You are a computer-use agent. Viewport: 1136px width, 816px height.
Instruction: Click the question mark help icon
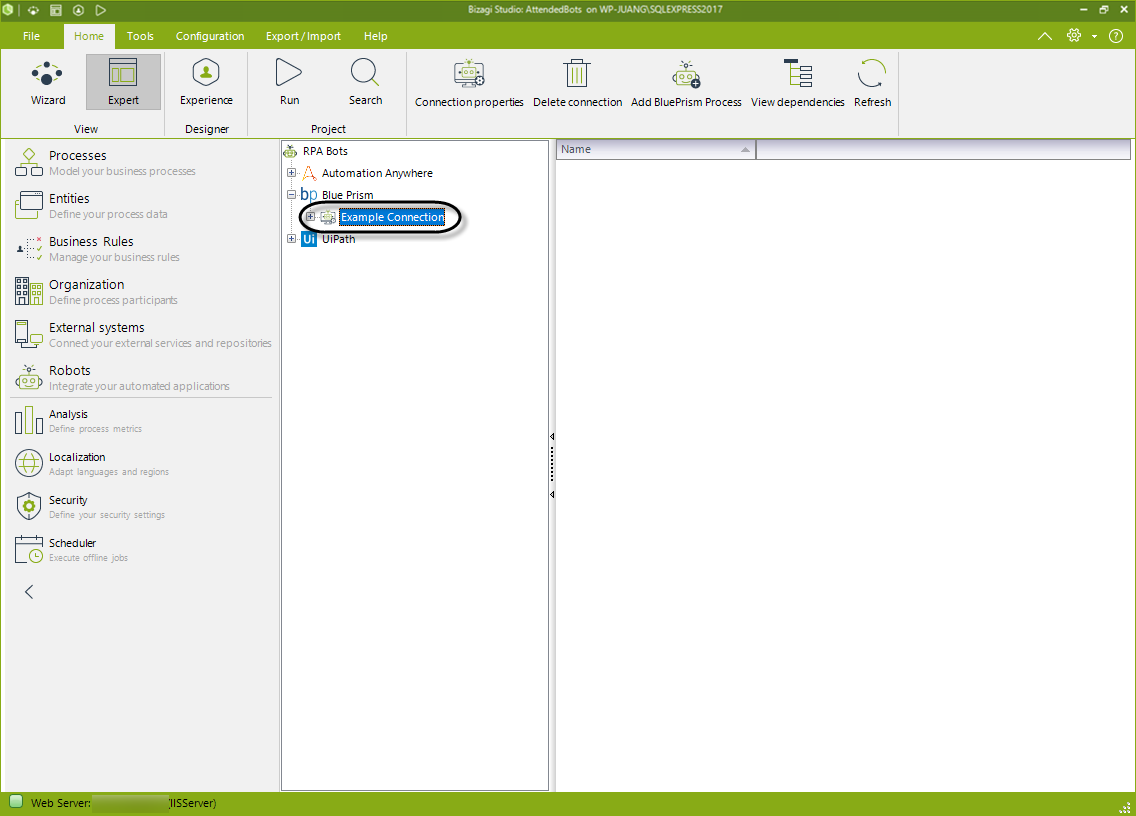point(1116,36)
